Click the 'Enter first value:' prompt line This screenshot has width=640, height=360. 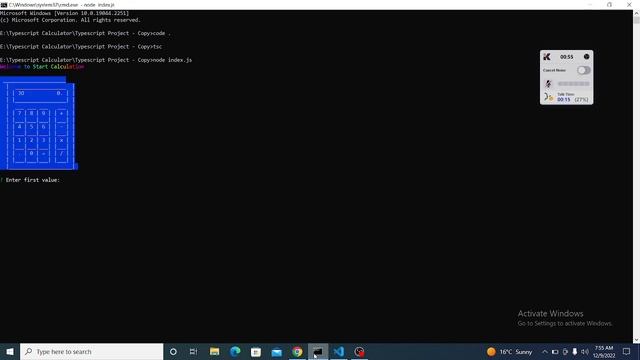(x=31, y=180)
